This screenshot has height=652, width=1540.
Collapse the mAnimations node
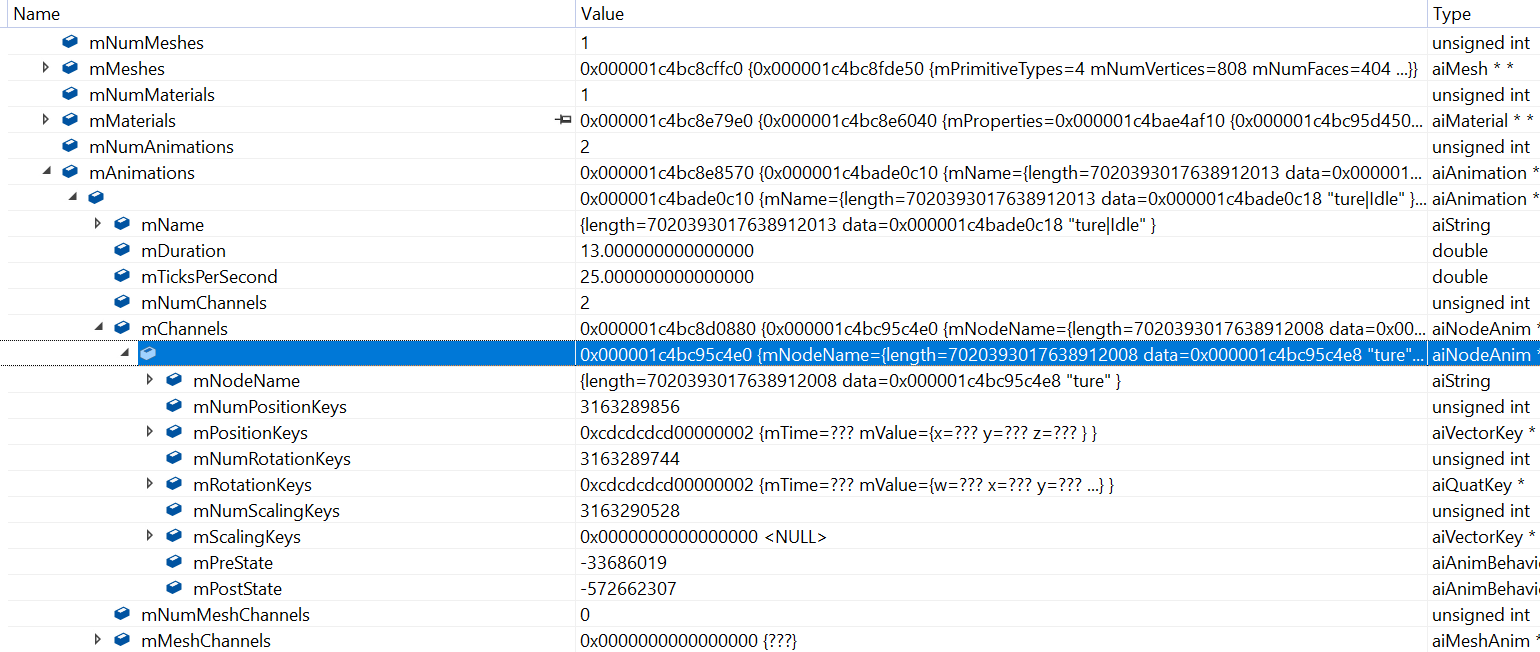pyautogui.click(x=45, y=172)
